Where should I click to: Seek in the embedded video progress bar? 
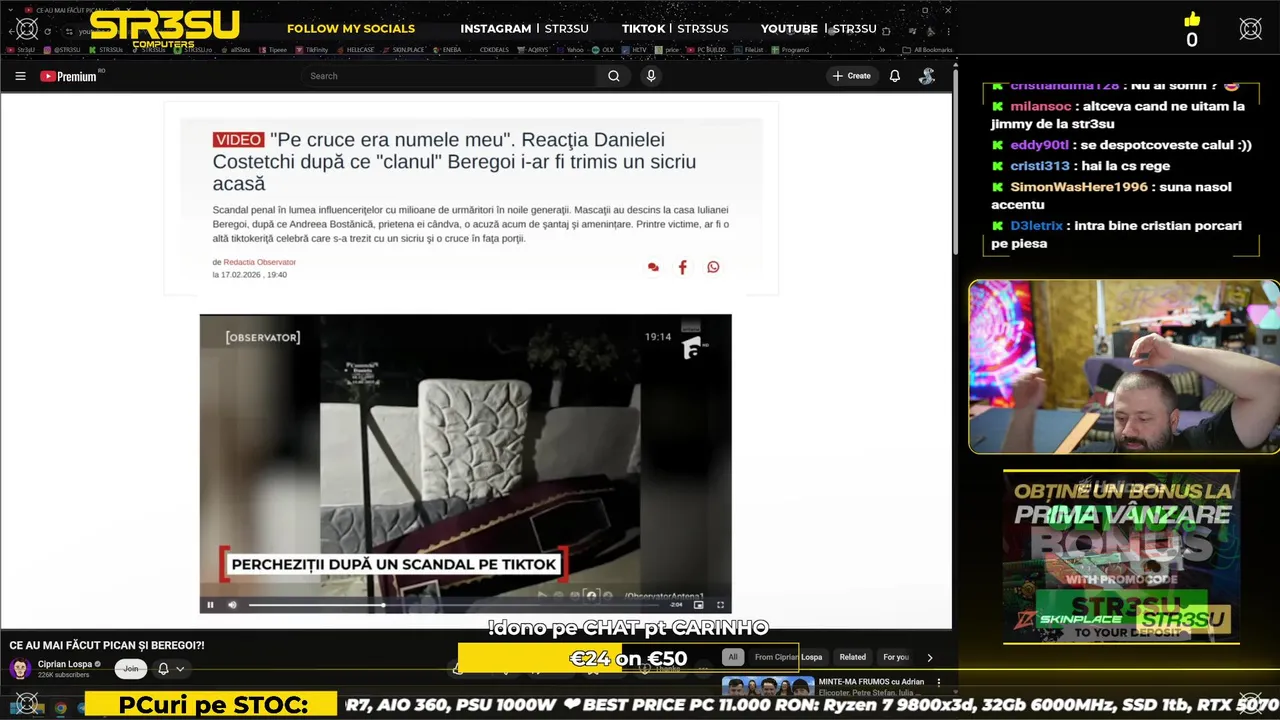tap(455, 605)
